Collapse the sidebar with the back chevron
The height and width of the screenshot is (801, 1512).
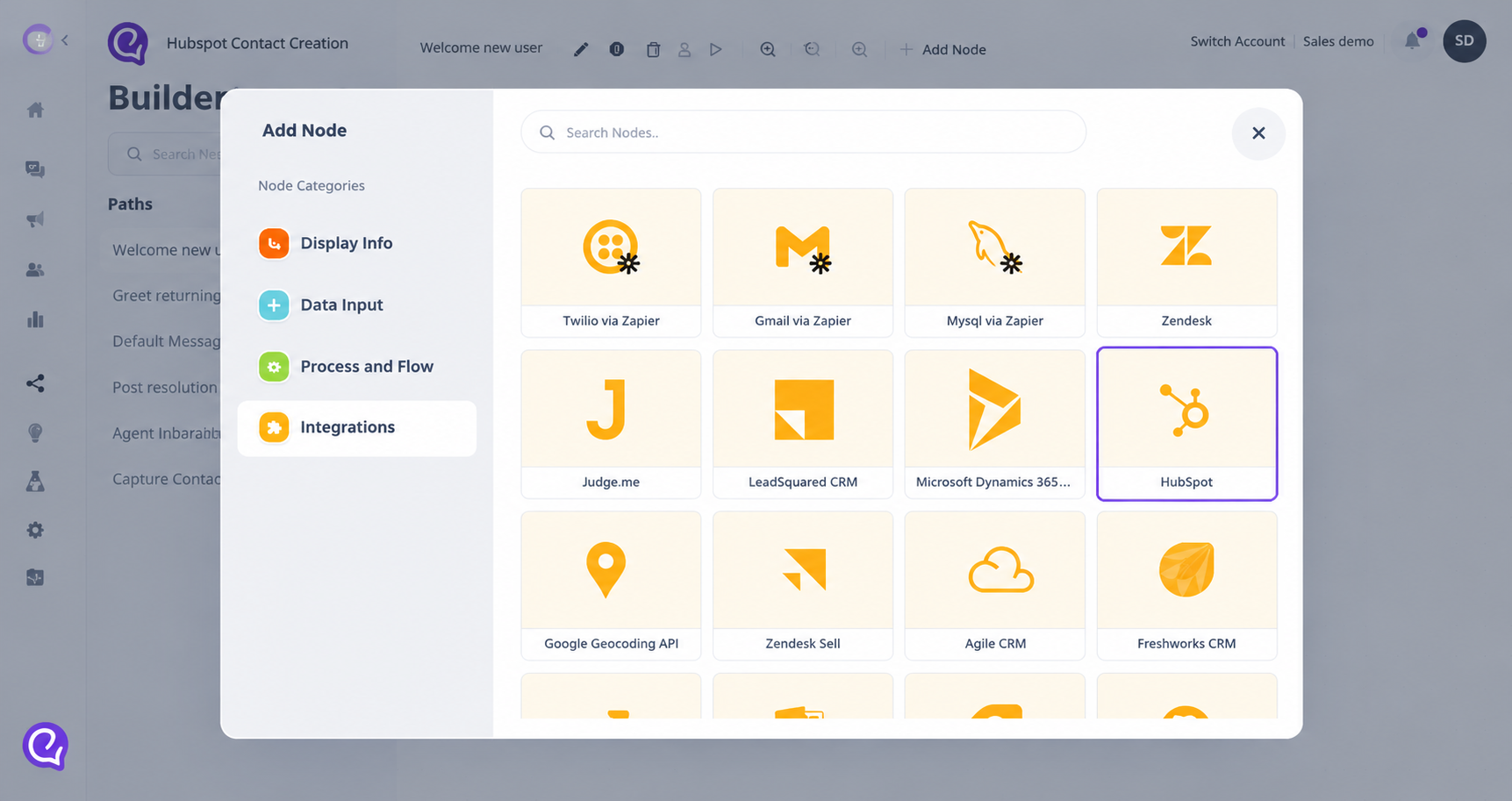tap(65, 39)
